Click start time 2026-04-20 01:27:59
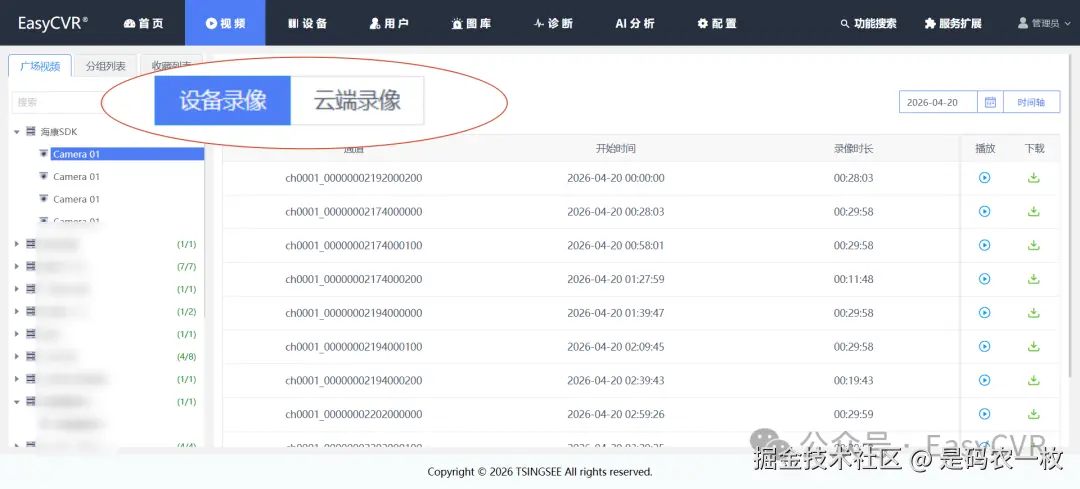 pos(616,279)
